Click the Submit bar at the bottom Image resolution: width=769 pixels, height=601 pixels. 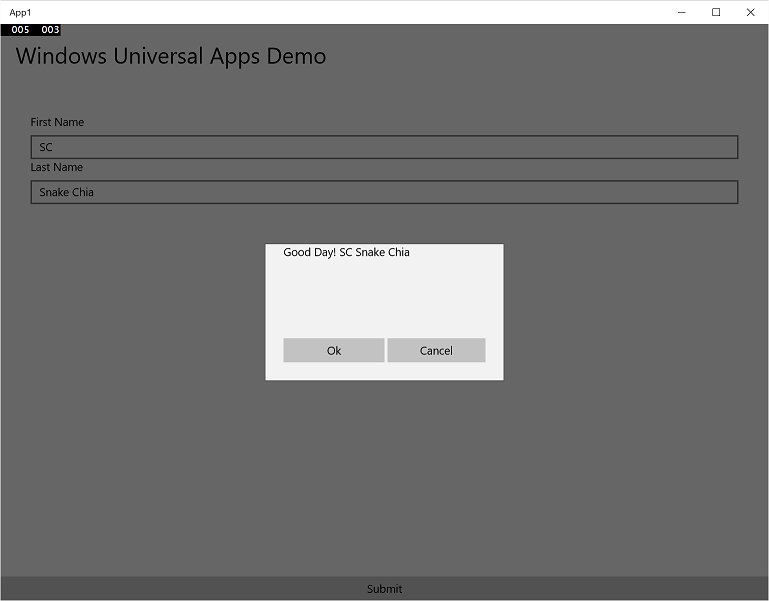(384, 588)
